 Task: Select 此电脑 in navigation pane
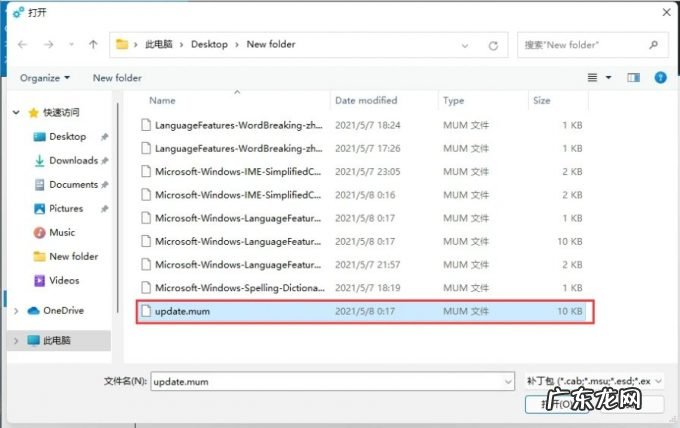tap(57, 340)
